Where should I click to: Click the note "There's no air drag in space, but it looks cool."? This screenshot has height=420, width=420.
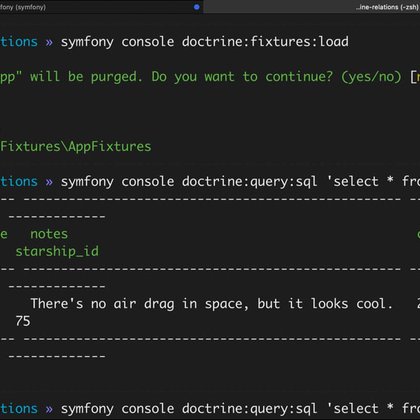coord(211,304)
